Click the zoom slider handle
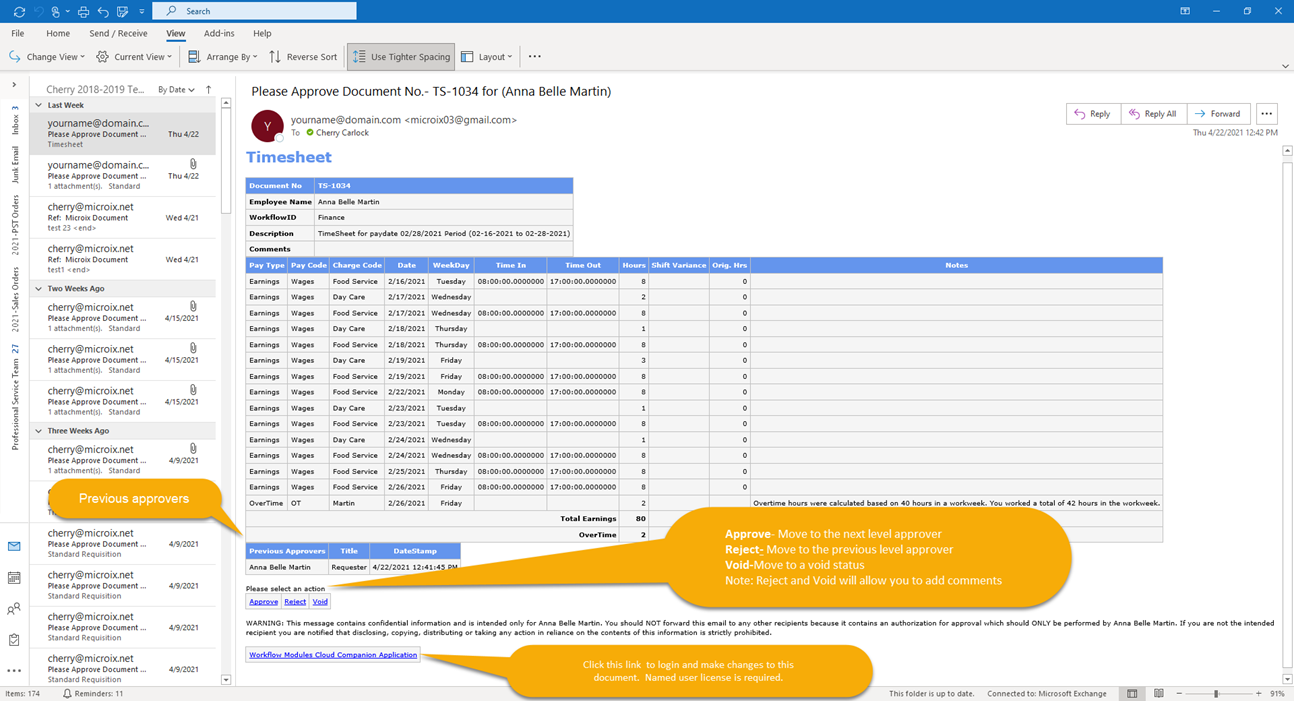Image resolution: width=1294 pixels, height=701 pixels. pos(1216,693)
